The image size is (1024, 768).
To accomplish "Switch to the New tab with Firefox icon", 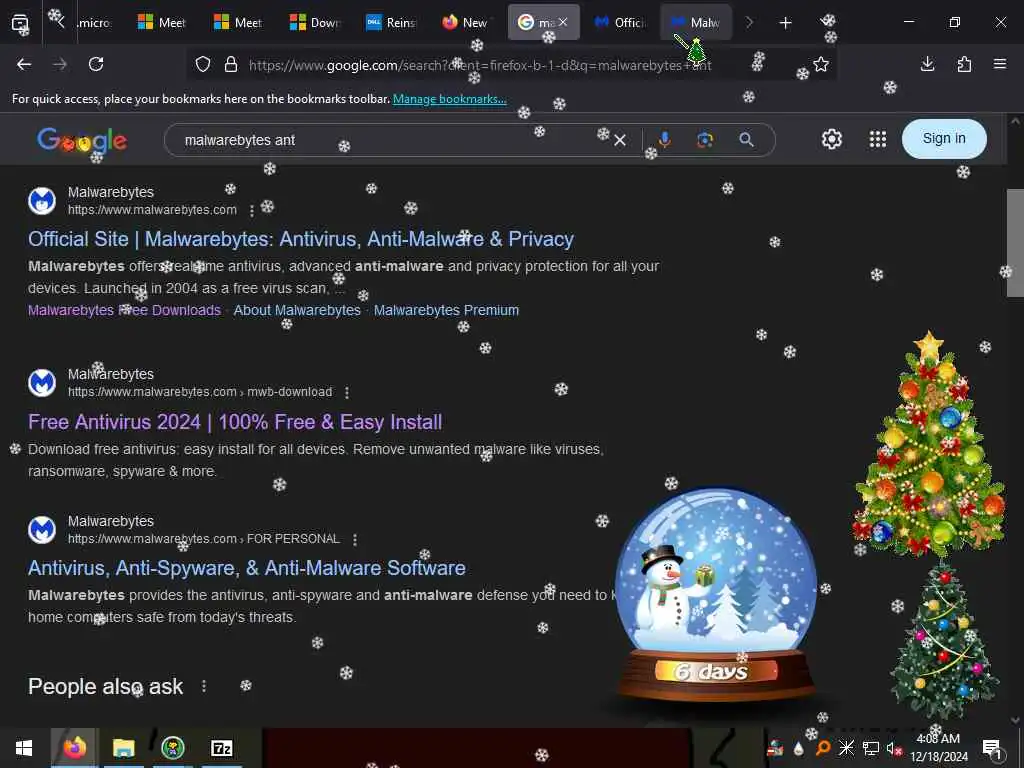I will 465,22.
